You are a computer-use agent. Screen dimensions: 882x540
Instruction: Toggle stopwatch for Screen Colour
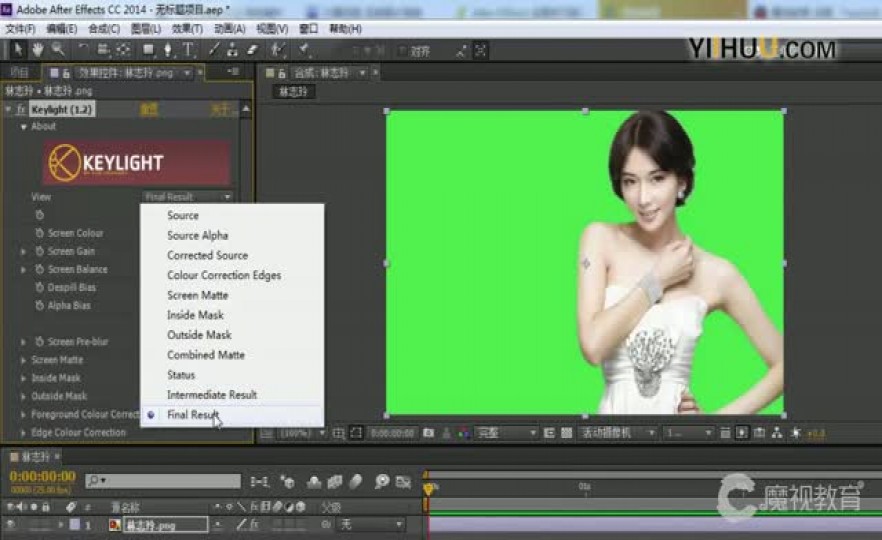[39, 233]
